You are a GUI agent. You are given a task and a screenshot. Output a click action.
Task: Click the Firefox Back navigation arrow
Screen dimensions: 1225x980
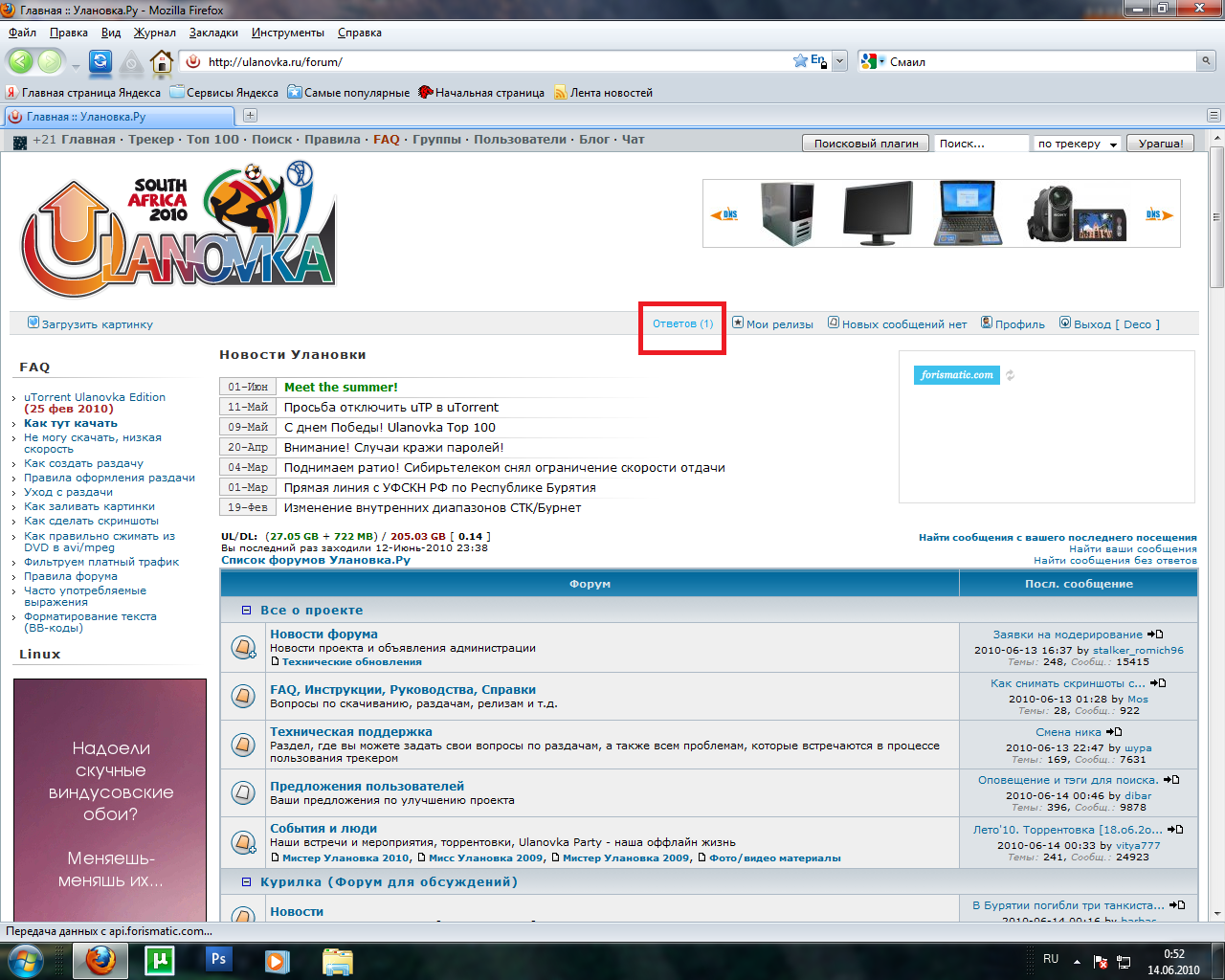point(20,62)
